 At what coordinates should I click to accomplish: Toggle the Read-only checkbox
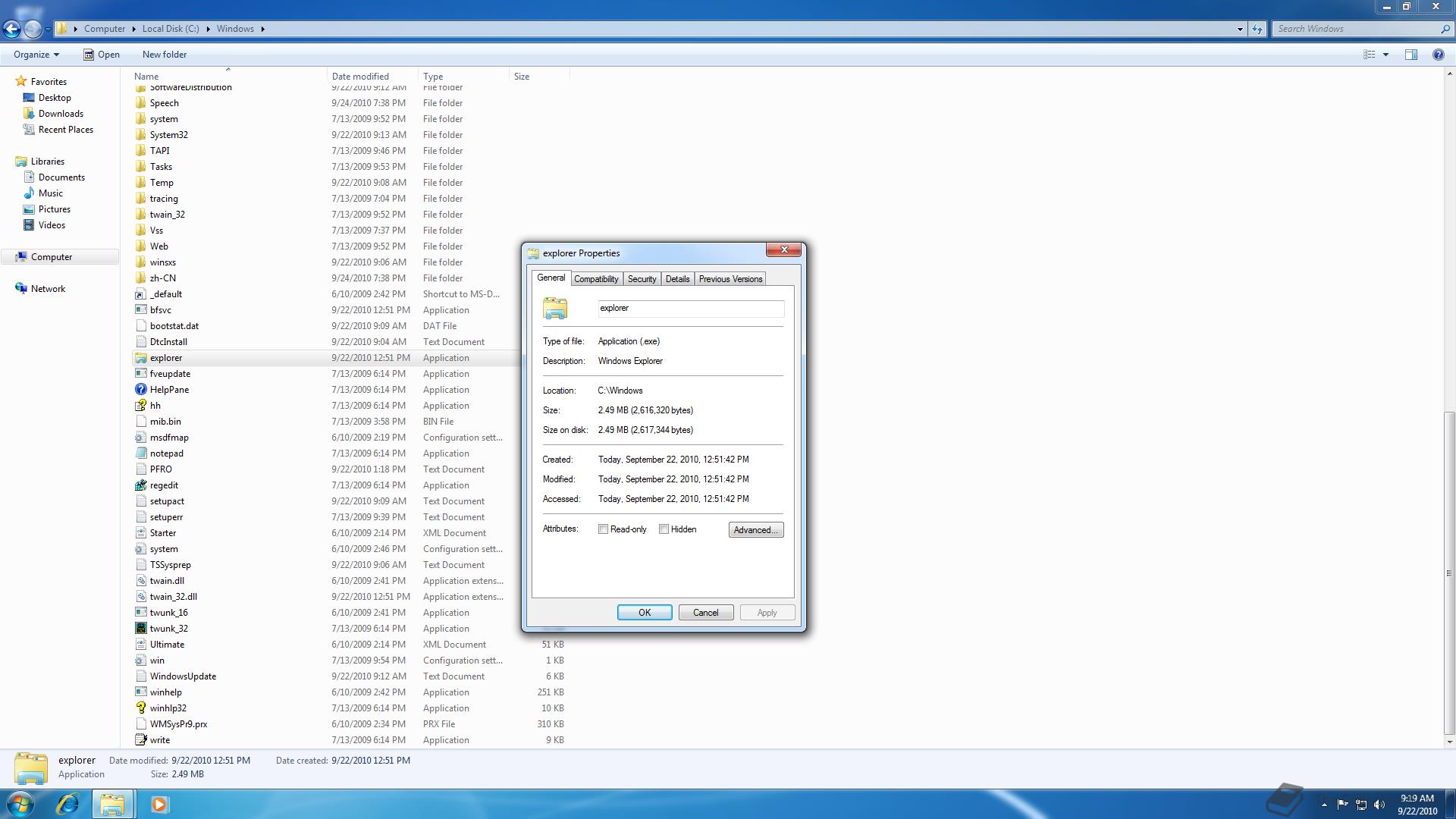coord(603,529)
